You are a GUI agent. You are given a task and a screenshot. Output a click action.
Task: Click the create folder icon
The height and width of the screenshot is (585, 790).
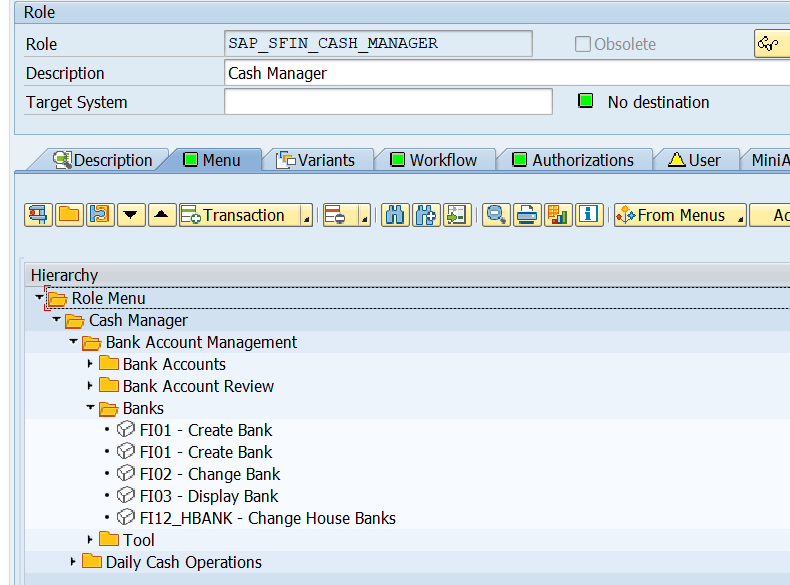click(69, 215)
